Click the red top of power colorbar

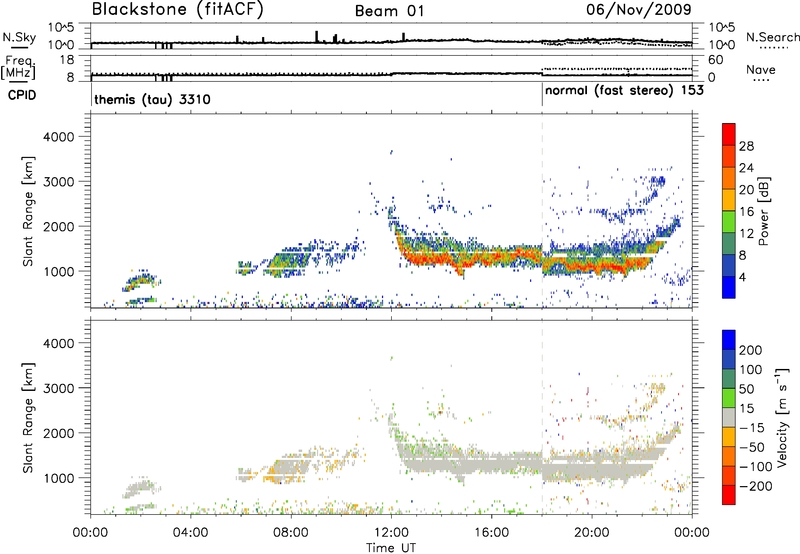(x=729, y=133)
